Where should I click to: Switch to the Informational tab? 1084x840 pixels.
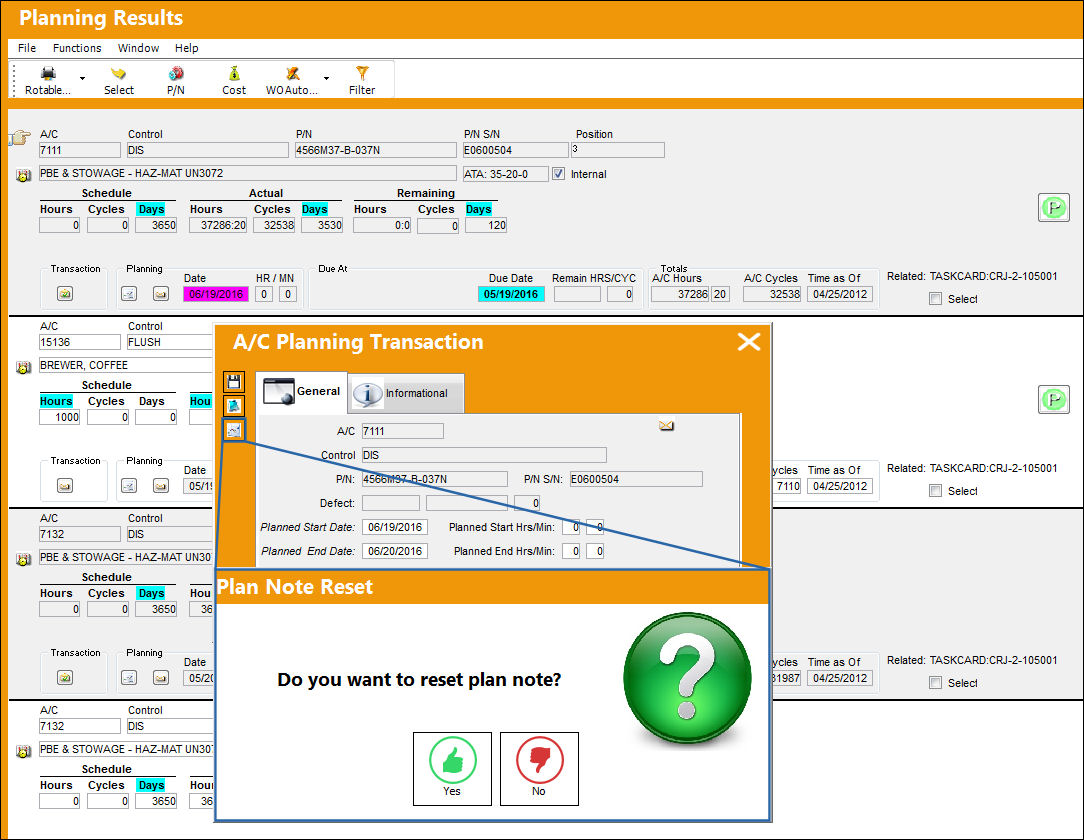tap(406, 393)
